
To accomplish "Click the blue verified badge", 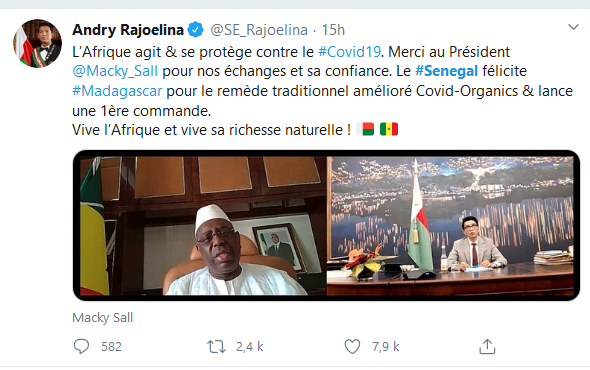I will pyautogui.click(x=195, y=29).
